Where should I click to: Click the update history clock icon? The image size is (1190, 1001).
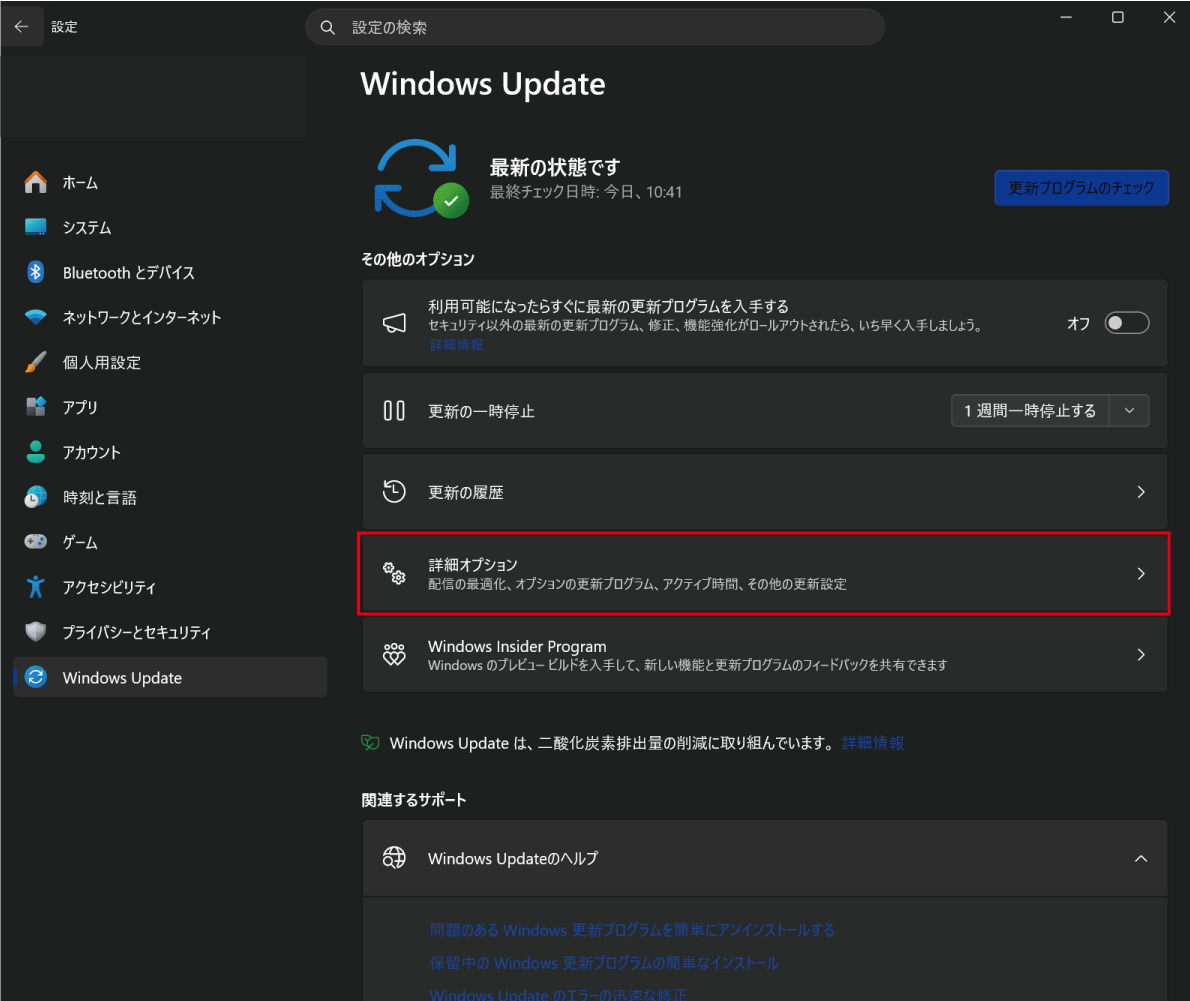[x=394, y=492]
